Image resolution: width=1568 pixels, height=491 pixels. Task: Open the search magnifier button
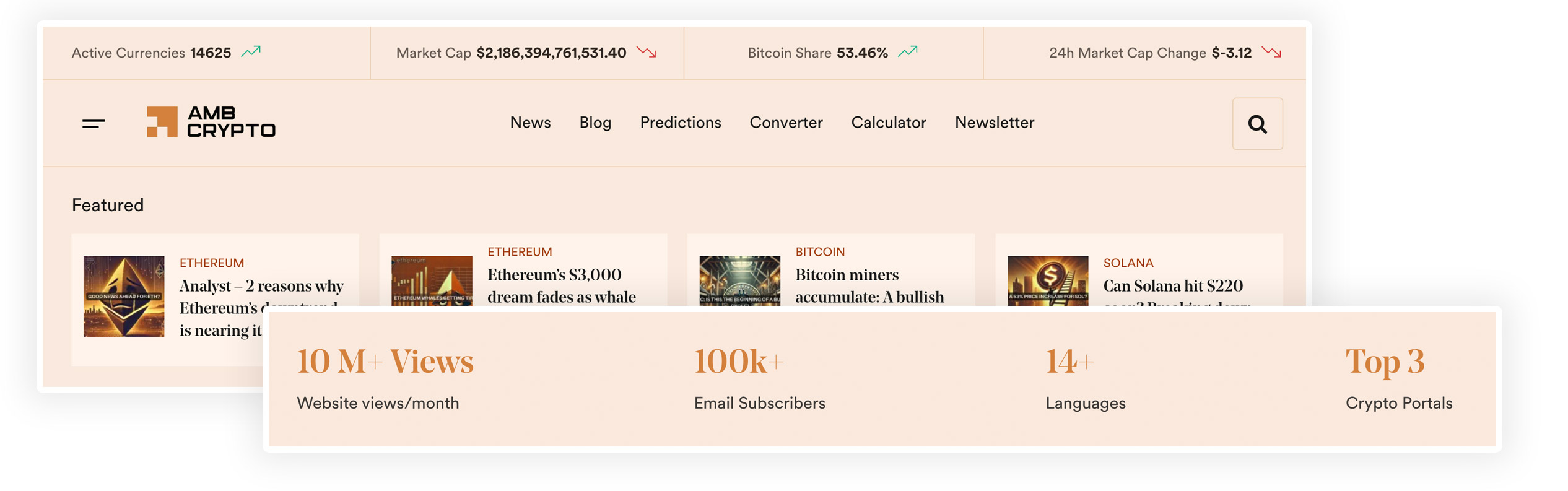(1257, 124)
